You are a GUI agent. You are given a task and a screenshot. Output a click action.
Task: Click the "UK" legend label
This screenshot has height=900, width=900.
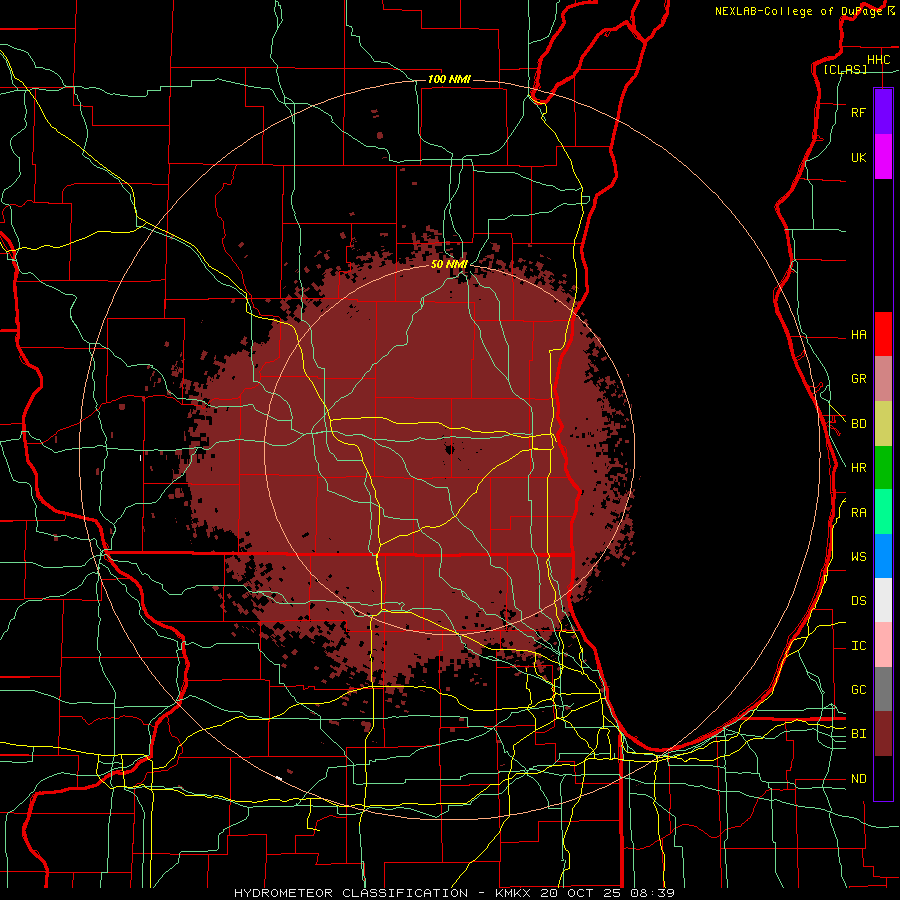point(858,157)
